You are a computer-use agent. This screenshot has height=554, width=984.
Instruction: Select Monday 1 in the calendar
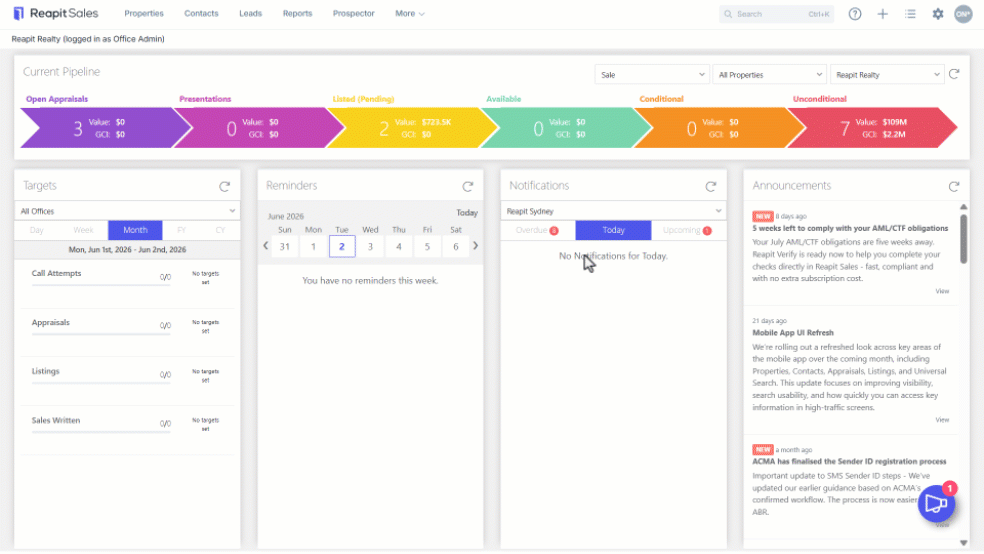313,247
